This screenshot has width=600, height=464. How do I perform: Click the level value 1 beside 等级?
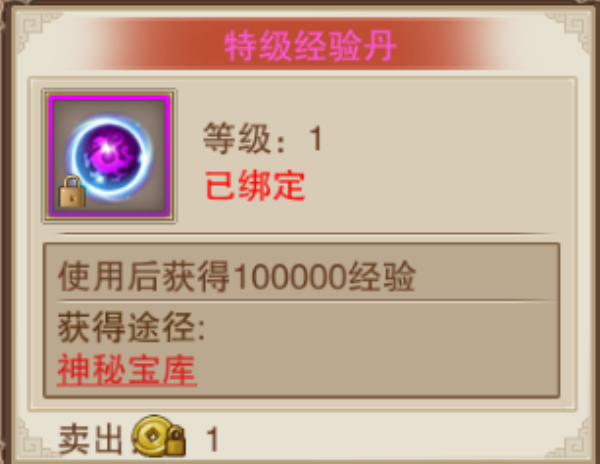click(316, 138)
